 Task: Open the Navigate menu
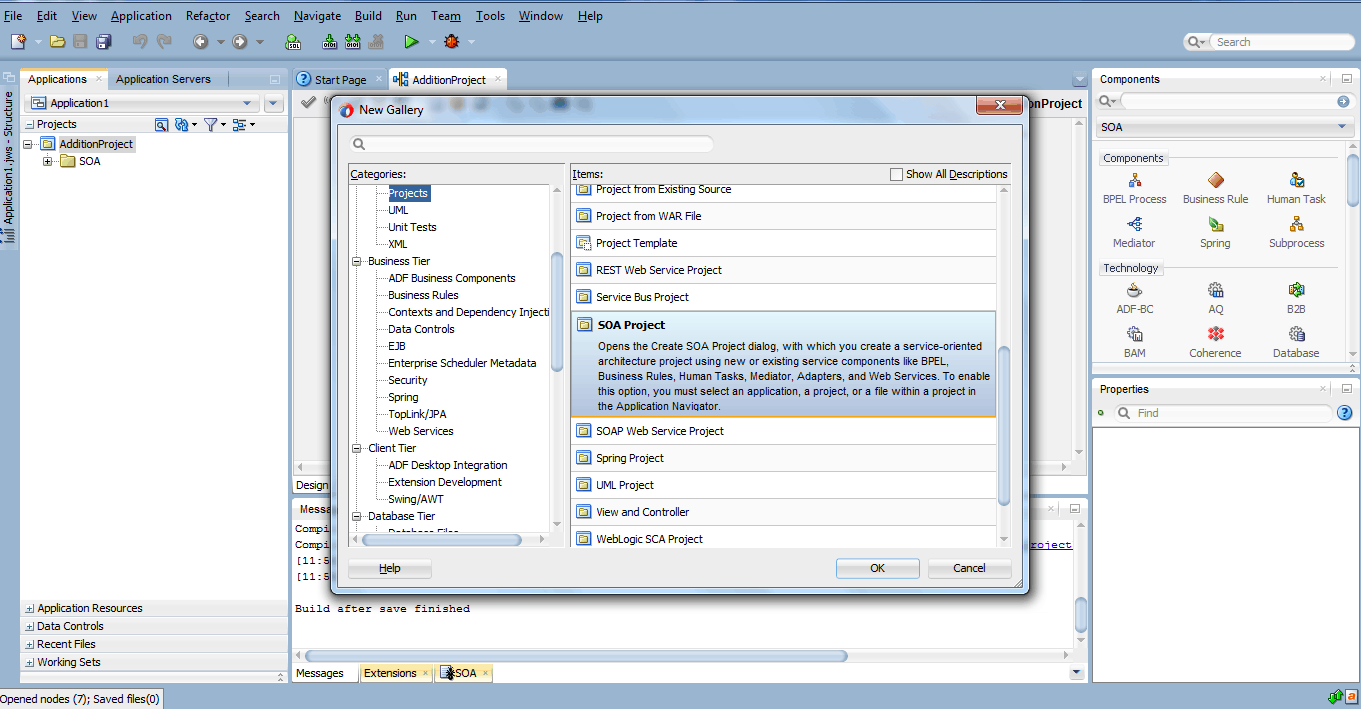[x=317, y=16]
